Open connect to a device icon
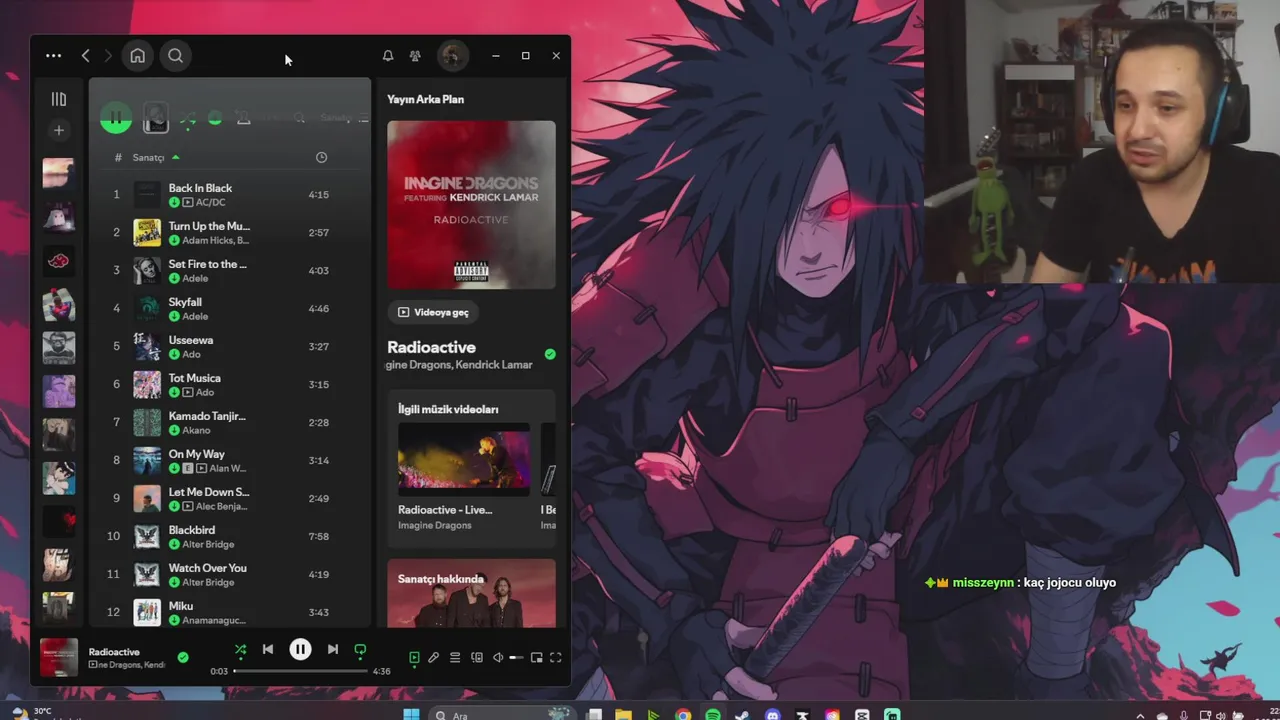This screenshot has width=1280, height=720. (477, 657)
